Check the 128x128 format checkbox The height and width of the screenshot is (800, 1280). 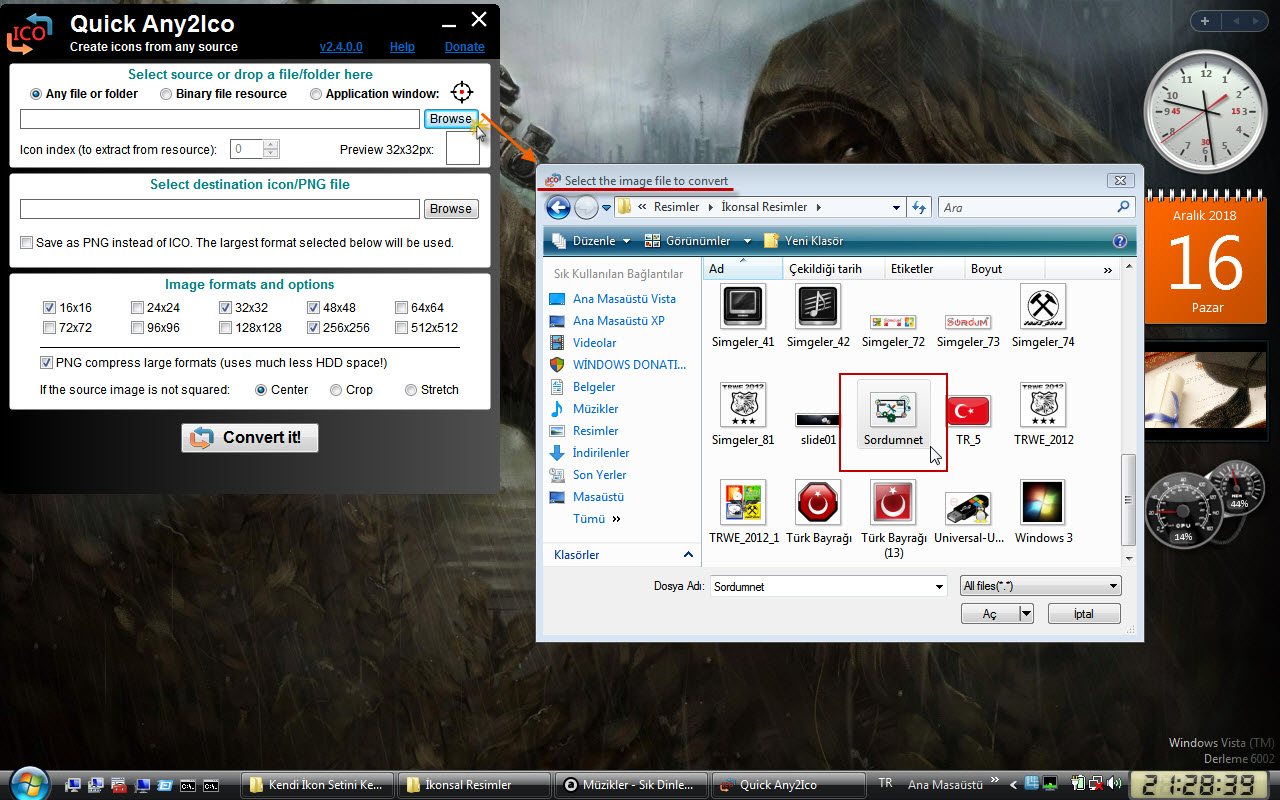[x=225, y=328]
